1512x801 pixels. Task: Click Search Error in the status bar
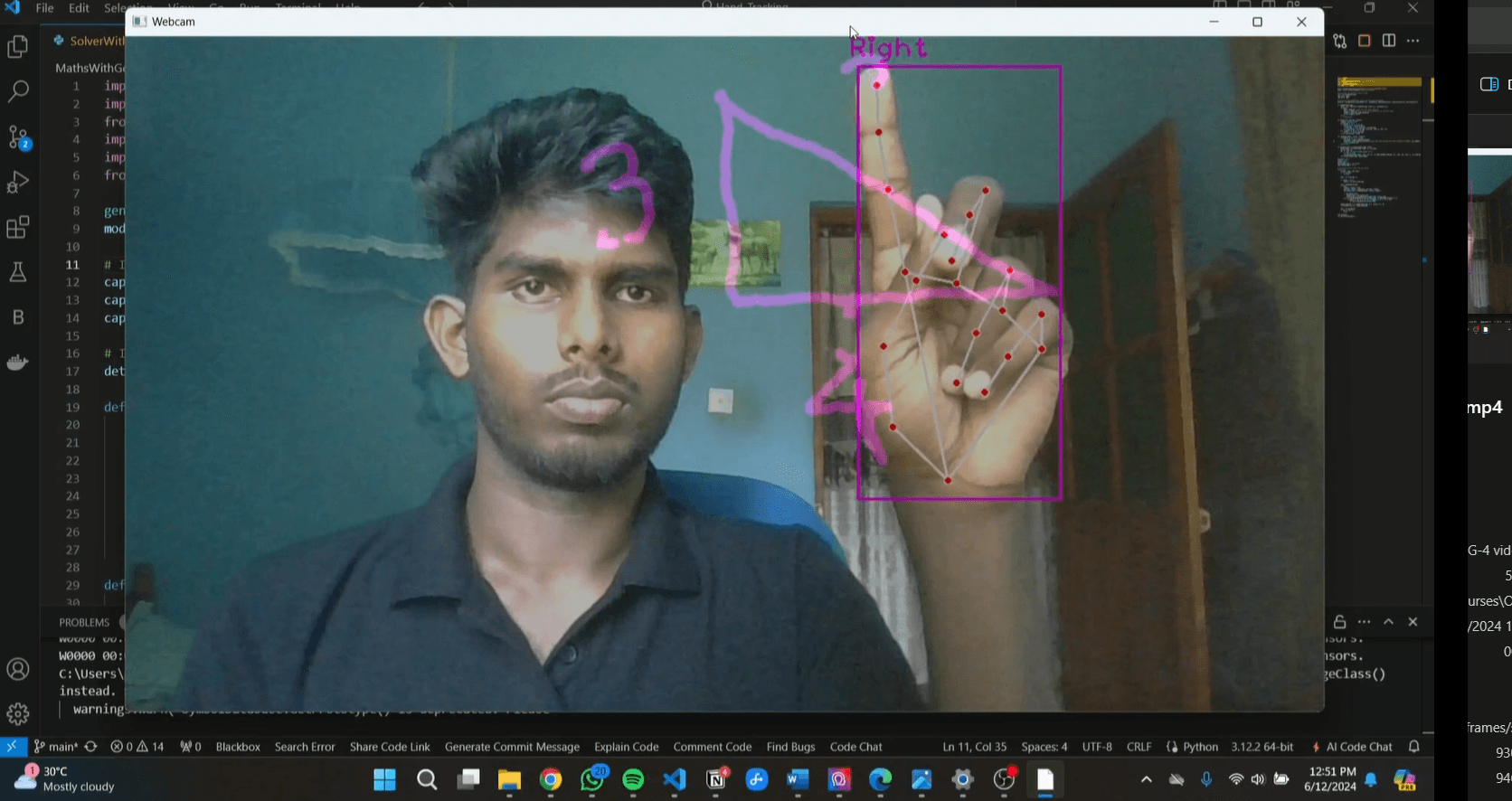305,747
